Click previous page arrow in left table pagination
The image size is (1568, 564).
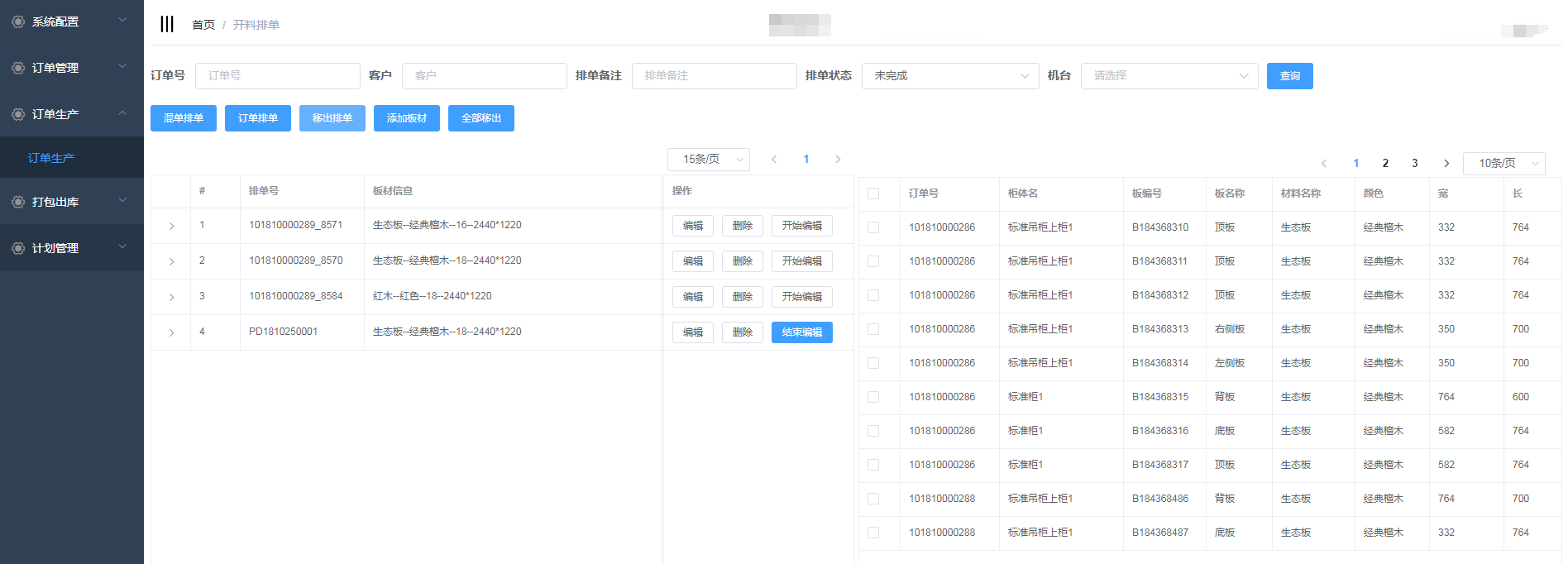click(x=774, y=160)
